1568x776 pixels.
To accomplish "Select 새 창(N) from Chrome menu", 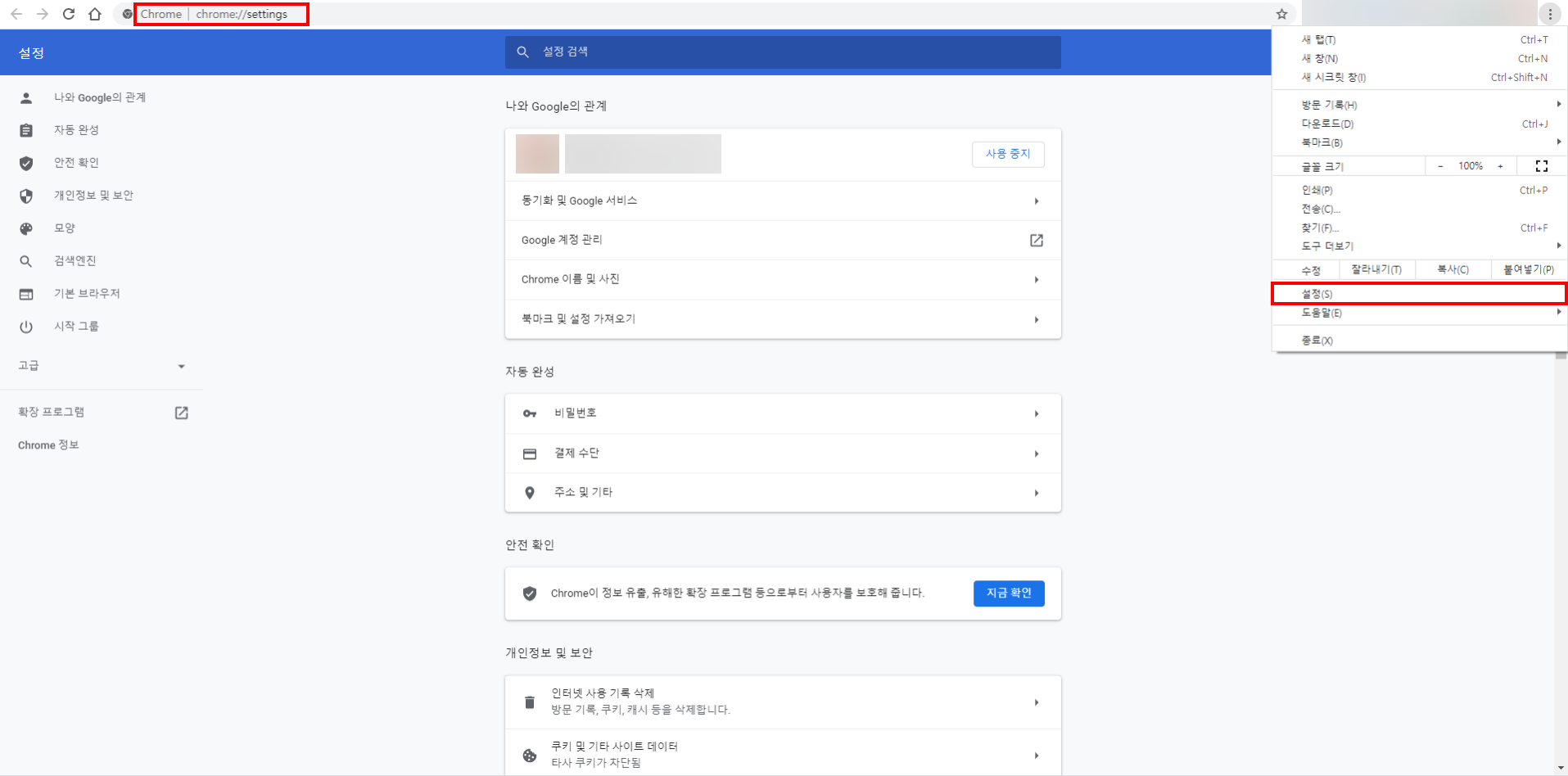I will [x=1419, y=58].
